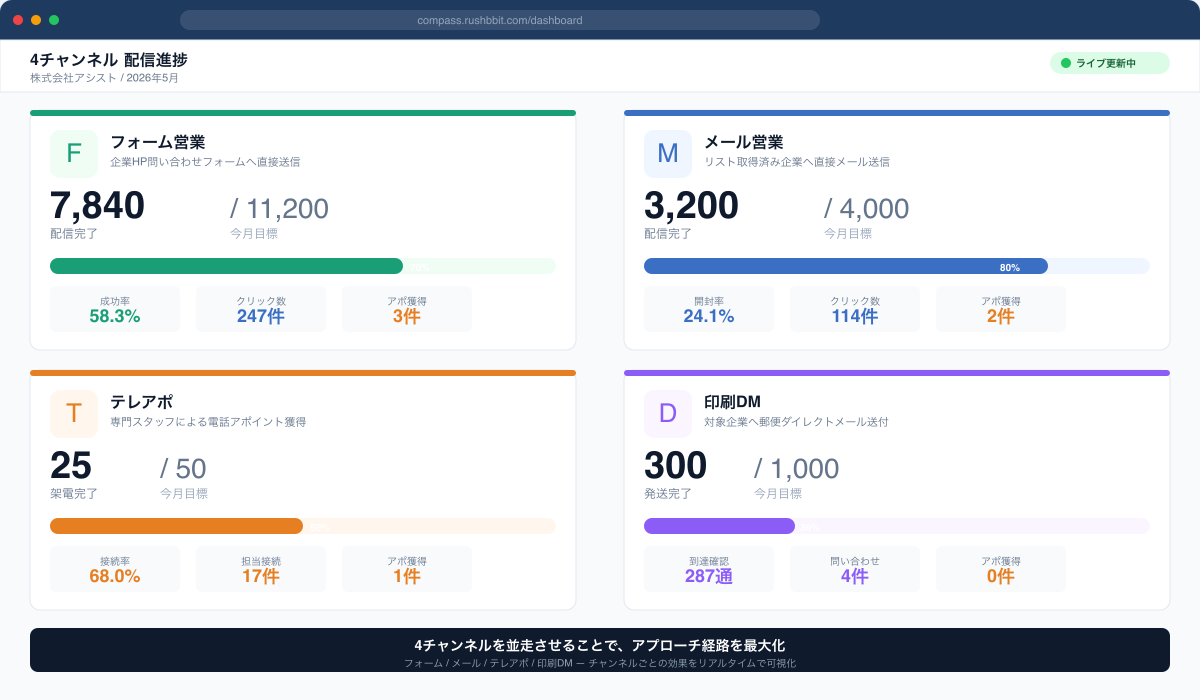Click the purple D icon for 印刷DM
This screenshot has width=1200, height=700.
tap(668, 414)
